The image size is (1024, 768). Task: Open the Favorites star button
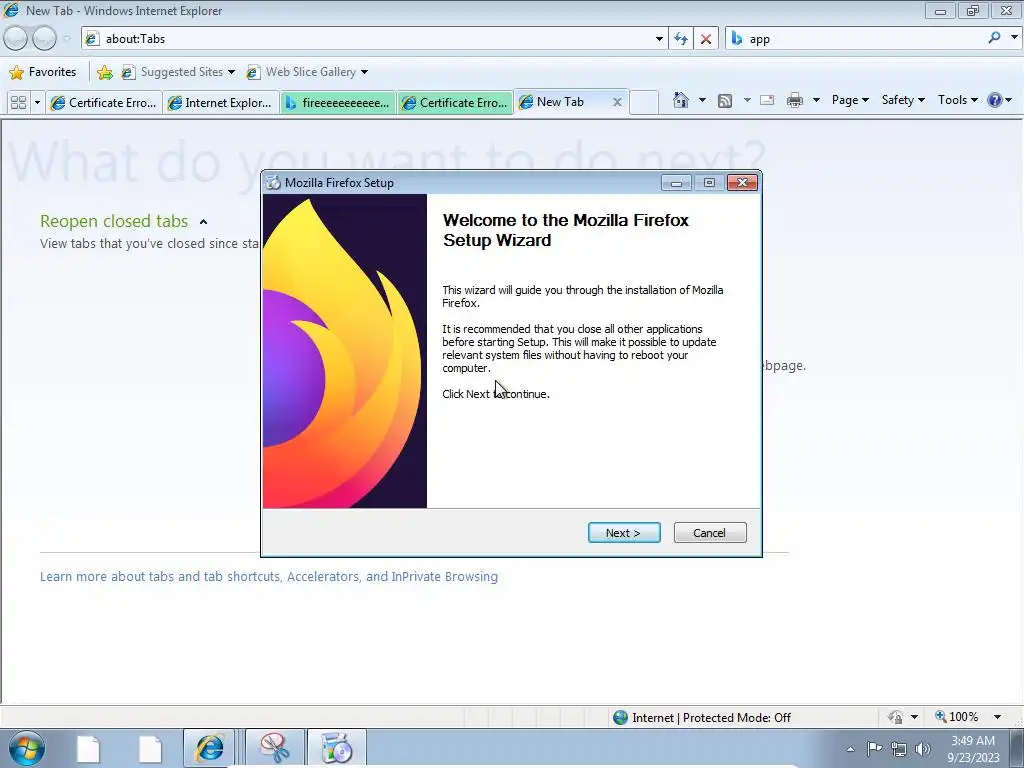coord(43,72)
